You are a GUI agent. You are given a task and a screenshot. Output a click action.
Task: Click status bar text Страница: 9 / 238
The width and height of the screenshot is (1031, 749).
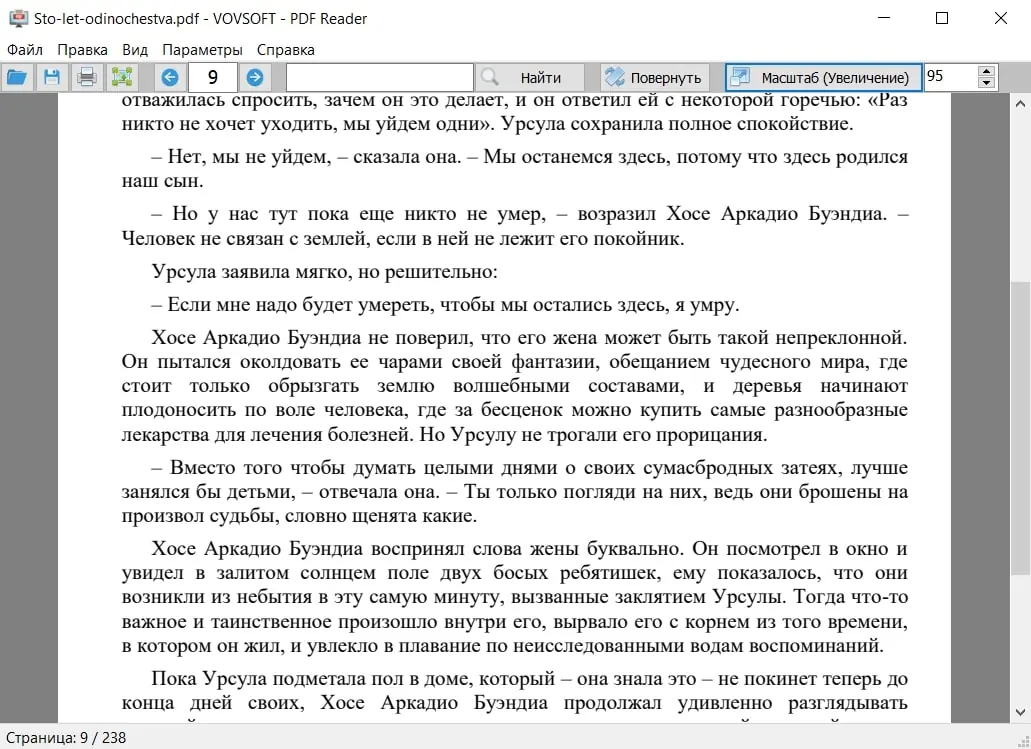(66, 738)
